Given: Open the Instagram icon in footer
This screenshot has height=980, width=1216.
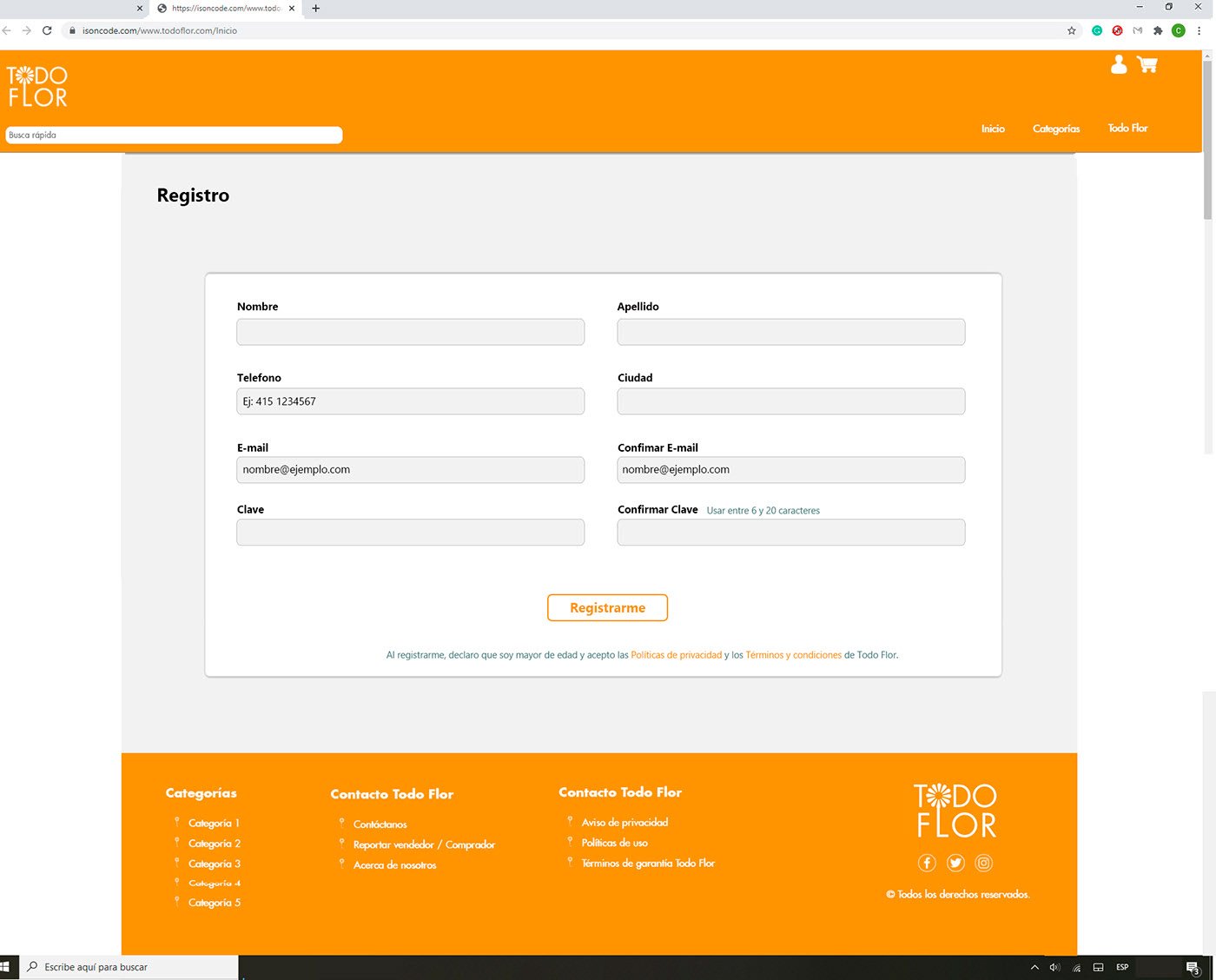Looking at the screenshot, I should point(983,863).
